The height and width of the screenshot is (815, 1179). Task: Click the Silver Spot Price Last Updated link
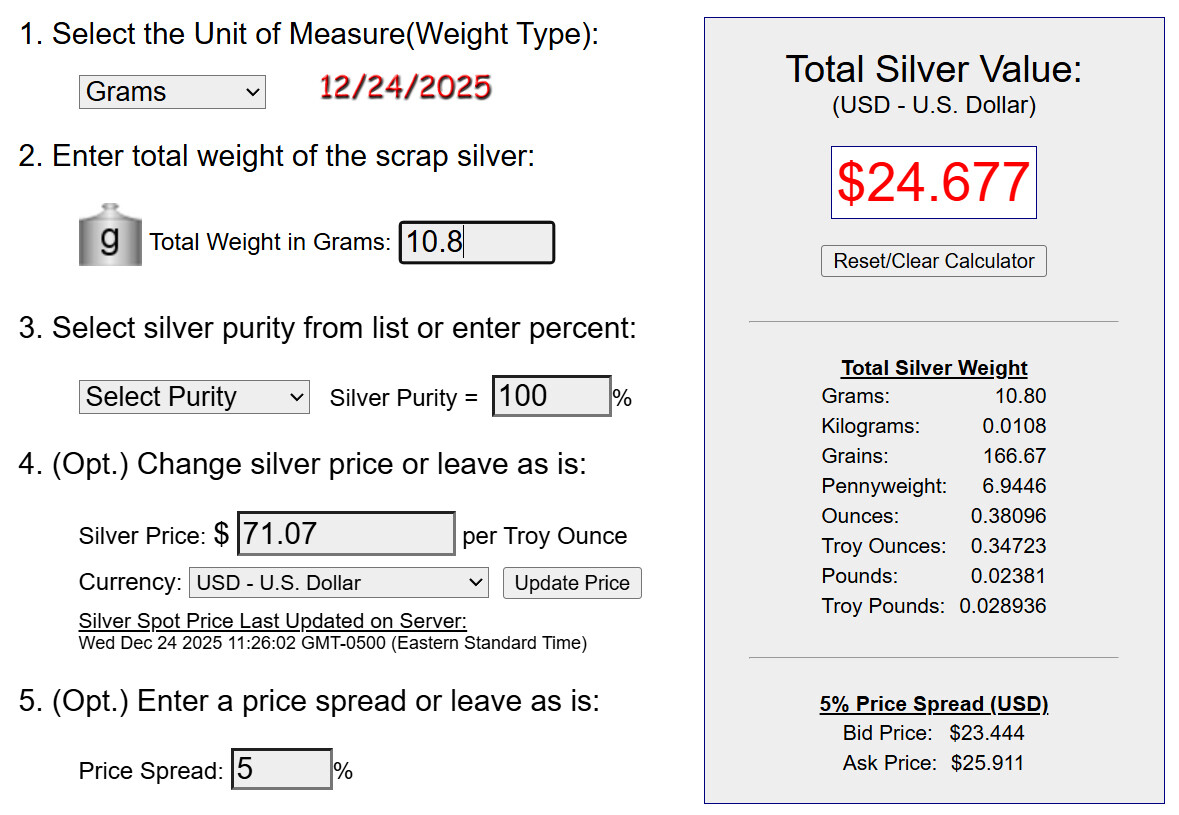[273, 621]
